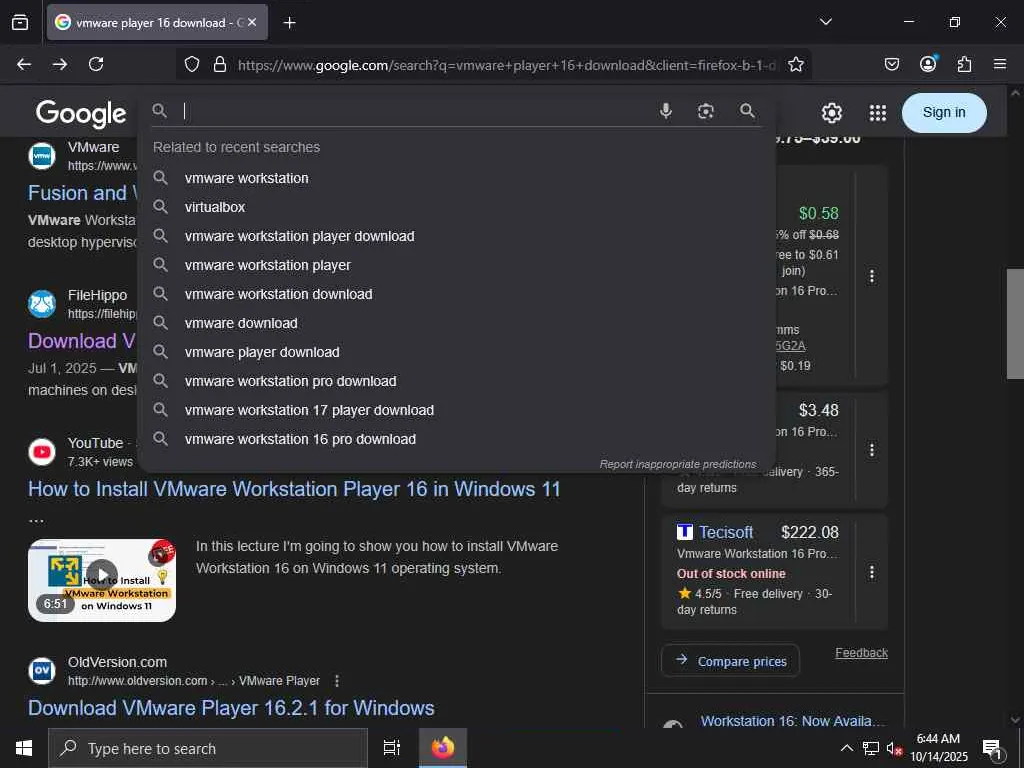Click the site padlock security icon
Screen dimensions: 1024x768
(x=220, y=65)
